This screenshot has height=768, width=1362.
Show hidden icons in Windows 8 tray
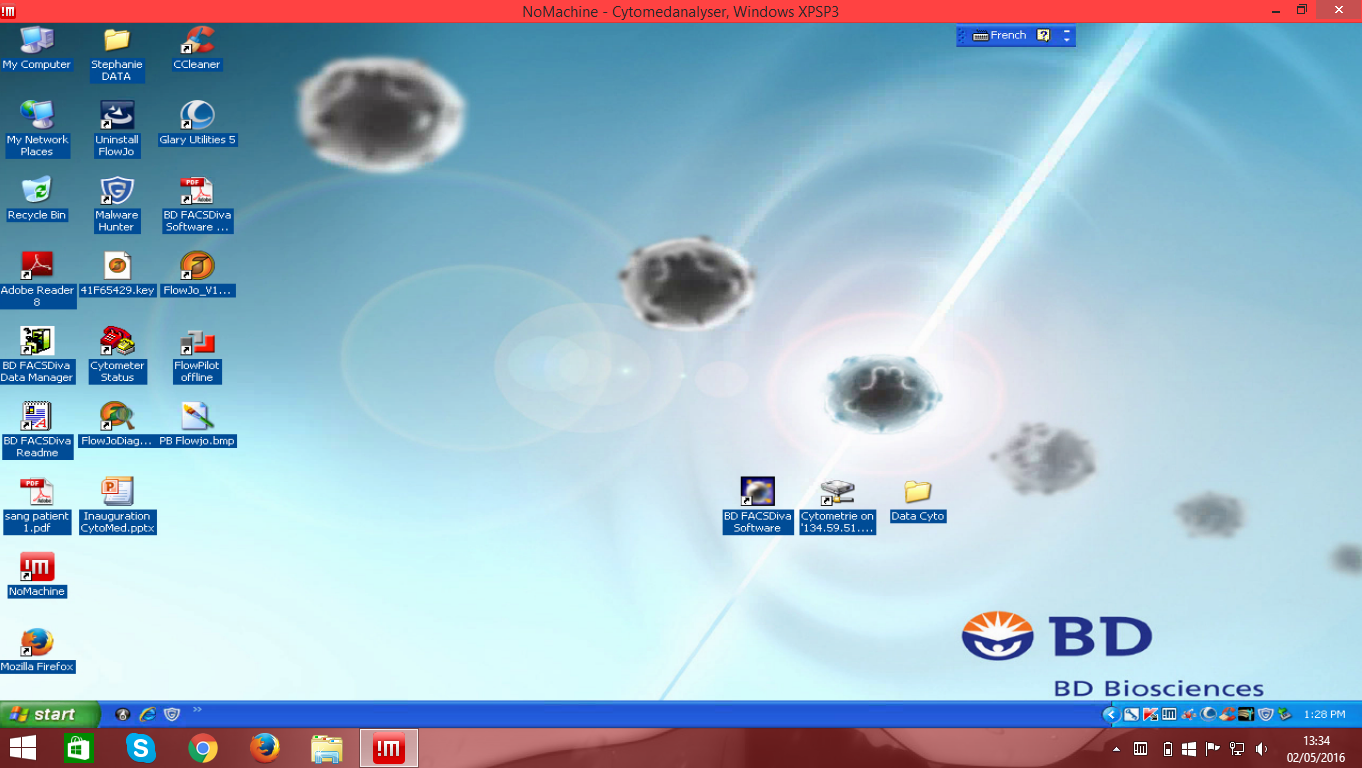tap(1116, 749)
